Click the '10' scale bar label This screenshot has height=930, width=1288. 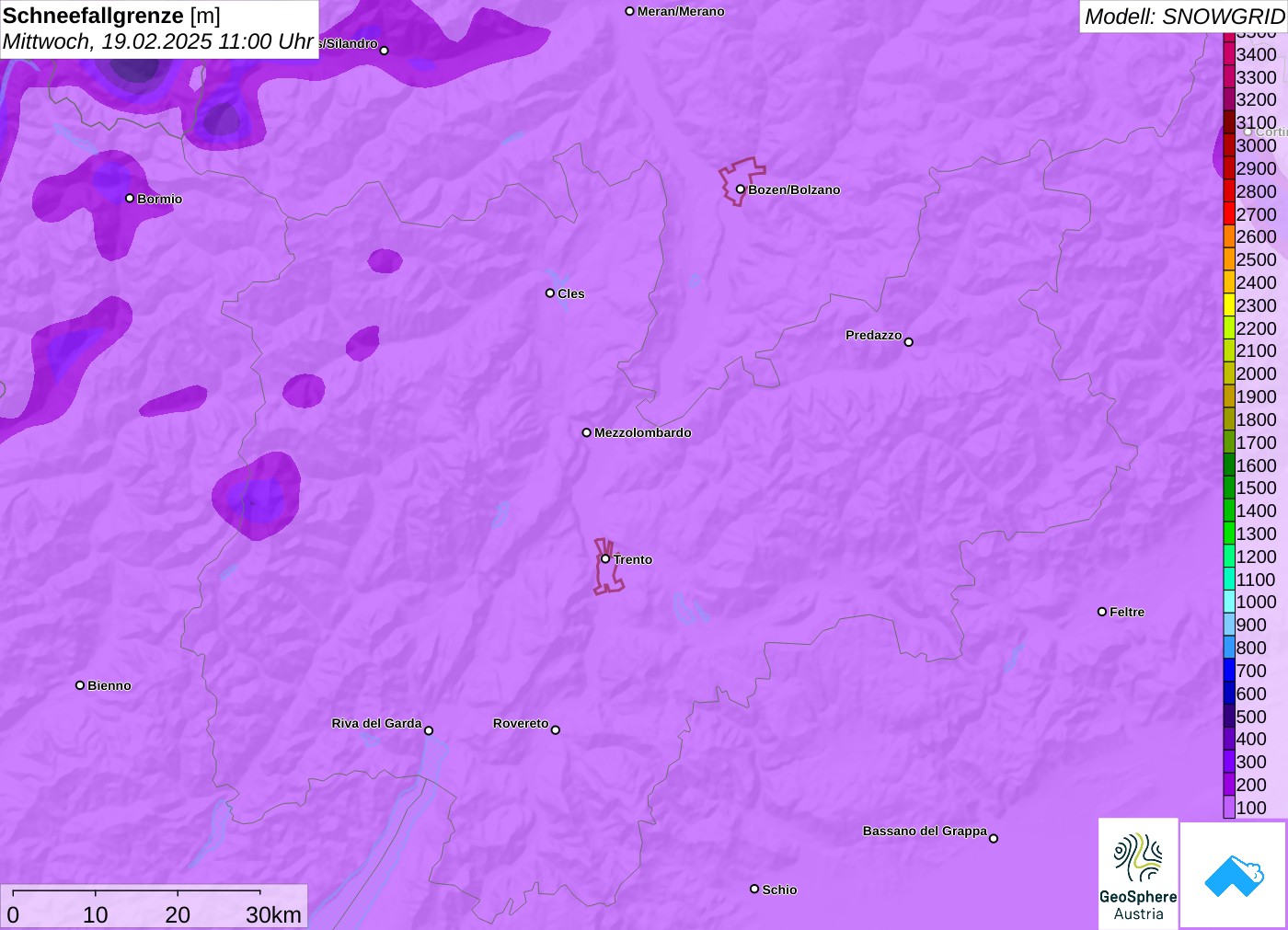tap(96, 914)
